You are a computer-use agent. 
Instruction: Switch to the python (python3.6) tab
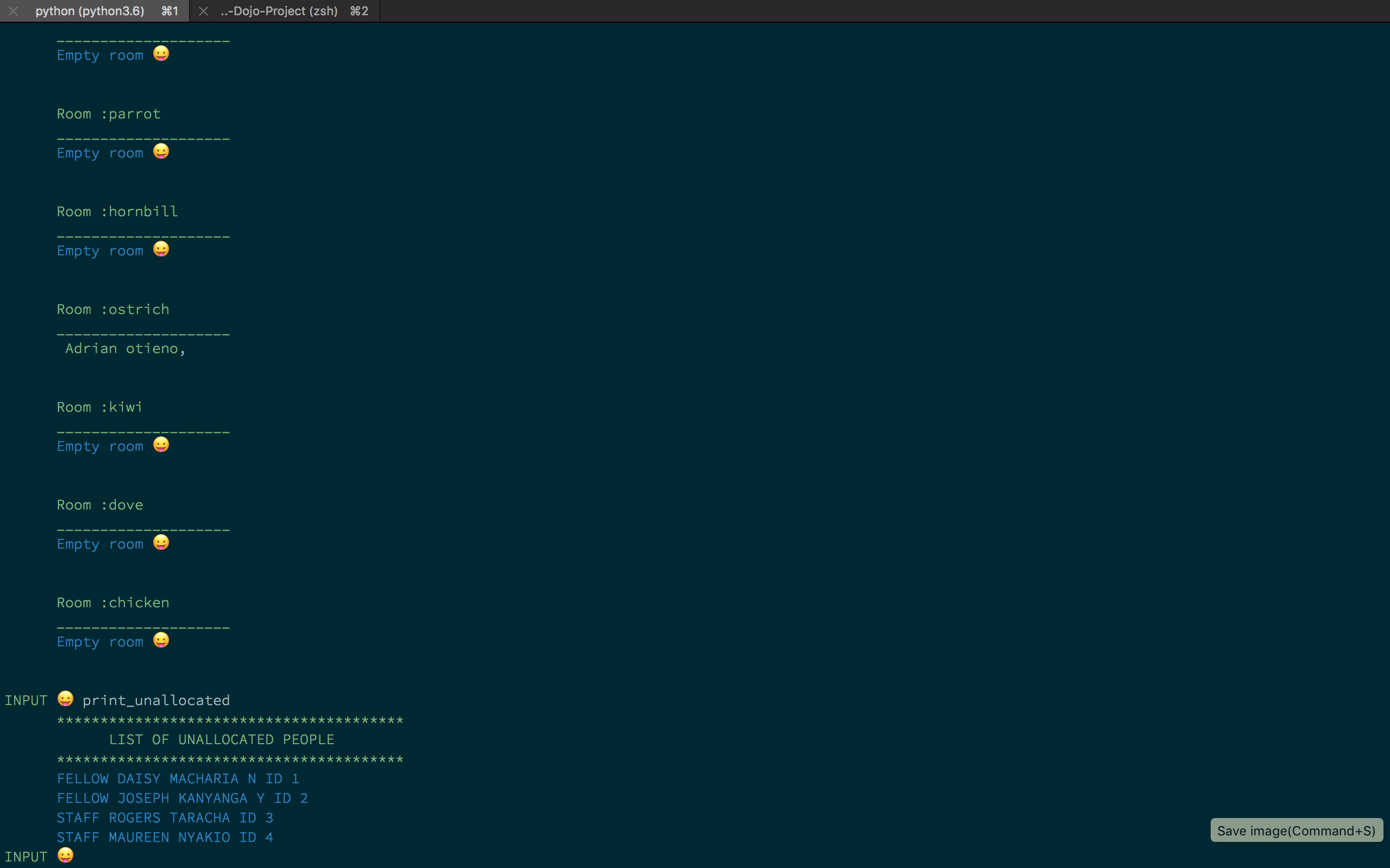90,11
